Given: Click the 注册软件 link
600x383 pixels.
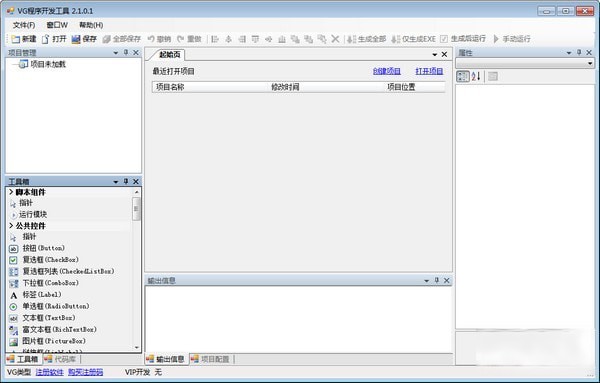Looking at the screenshot, I should point(49,372).
